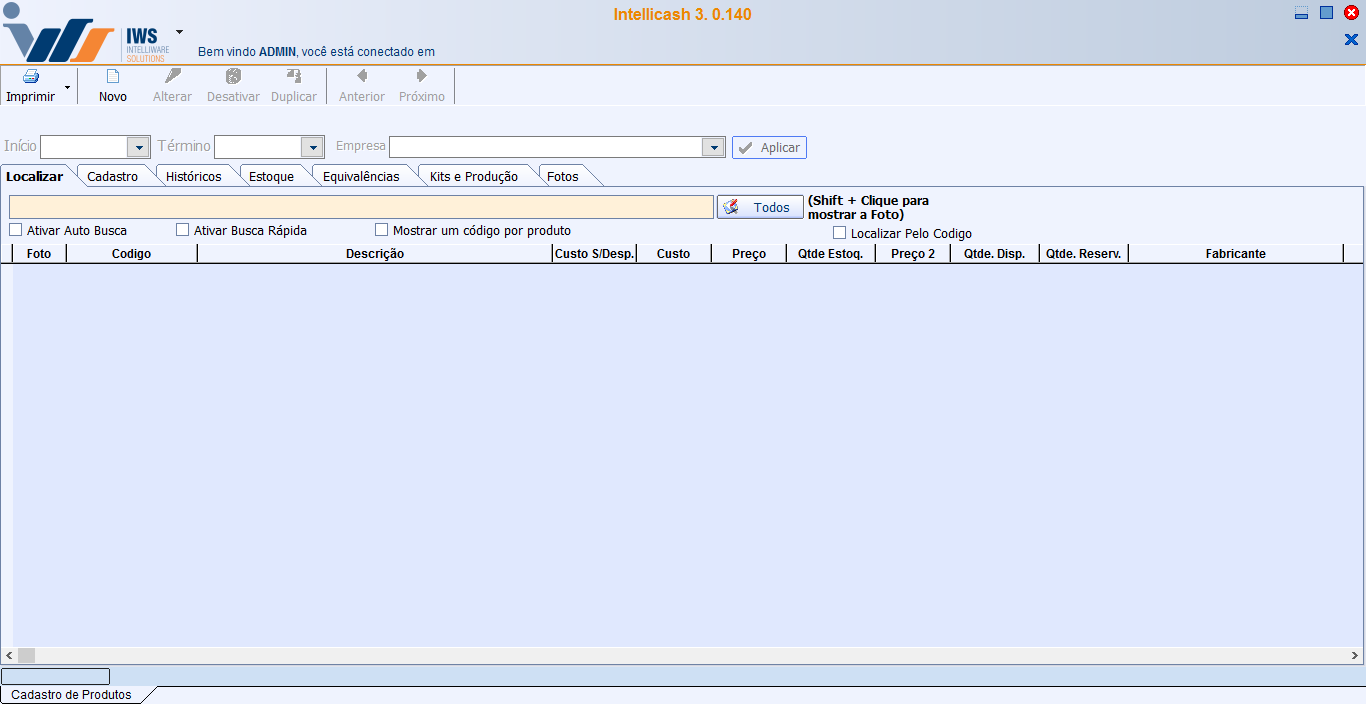Screen dimensions: 1366x704
Task: Check Mostrar um código por produto
Action: pos(382,230)
